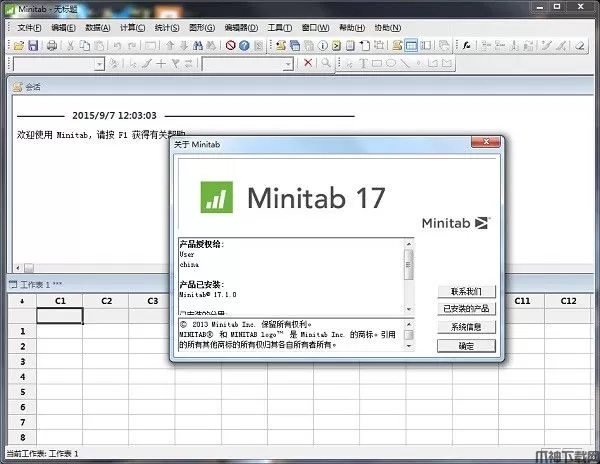Image resolution: width=600 pixels, height=464 pixels.
Task: Open the 图形(G) menu
Action: click(x=202, y=28)
